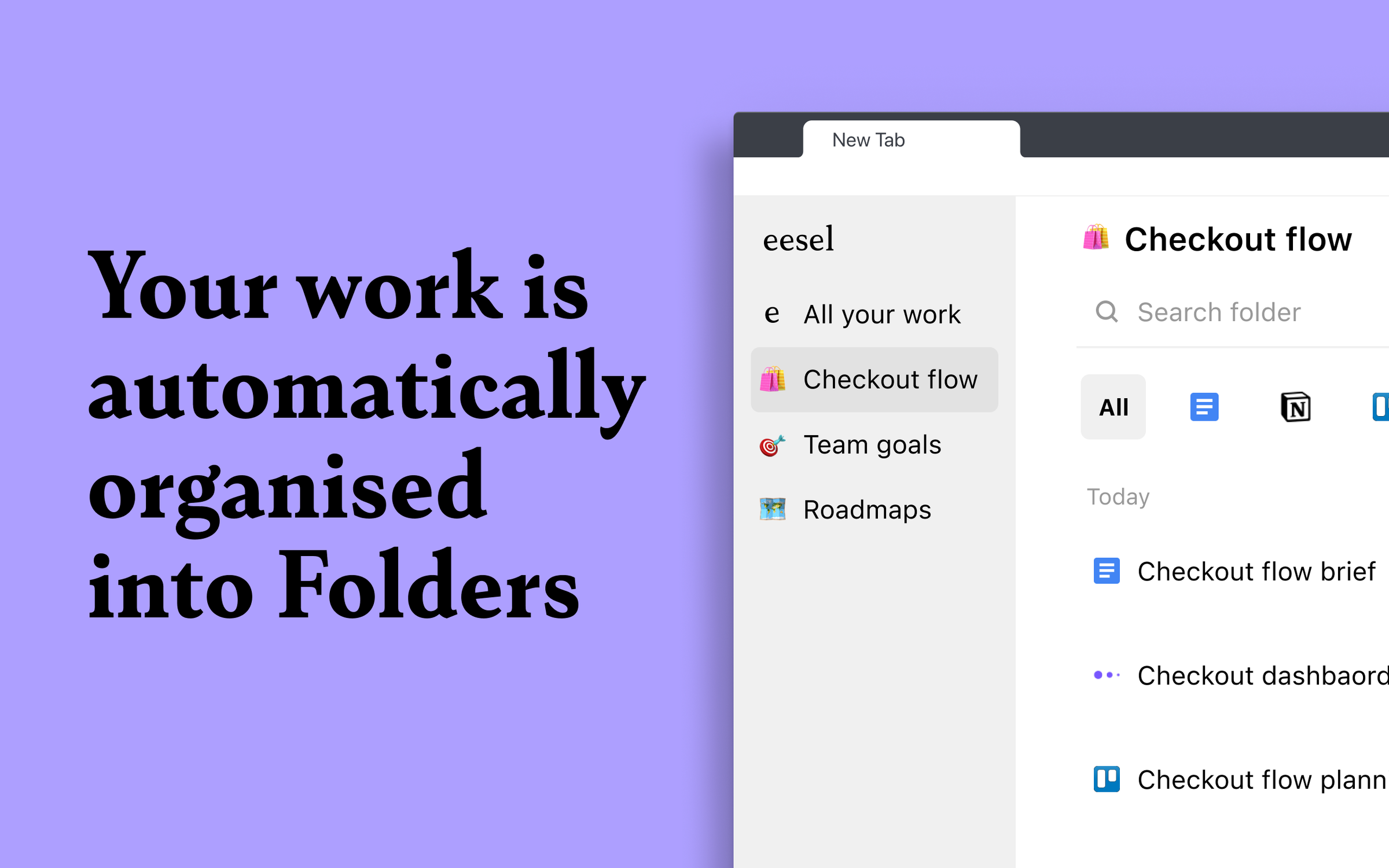This screenshot has height=868, width=1389.
Task: Click the fourth app icon filter
Action: [x=1382, y=406]
